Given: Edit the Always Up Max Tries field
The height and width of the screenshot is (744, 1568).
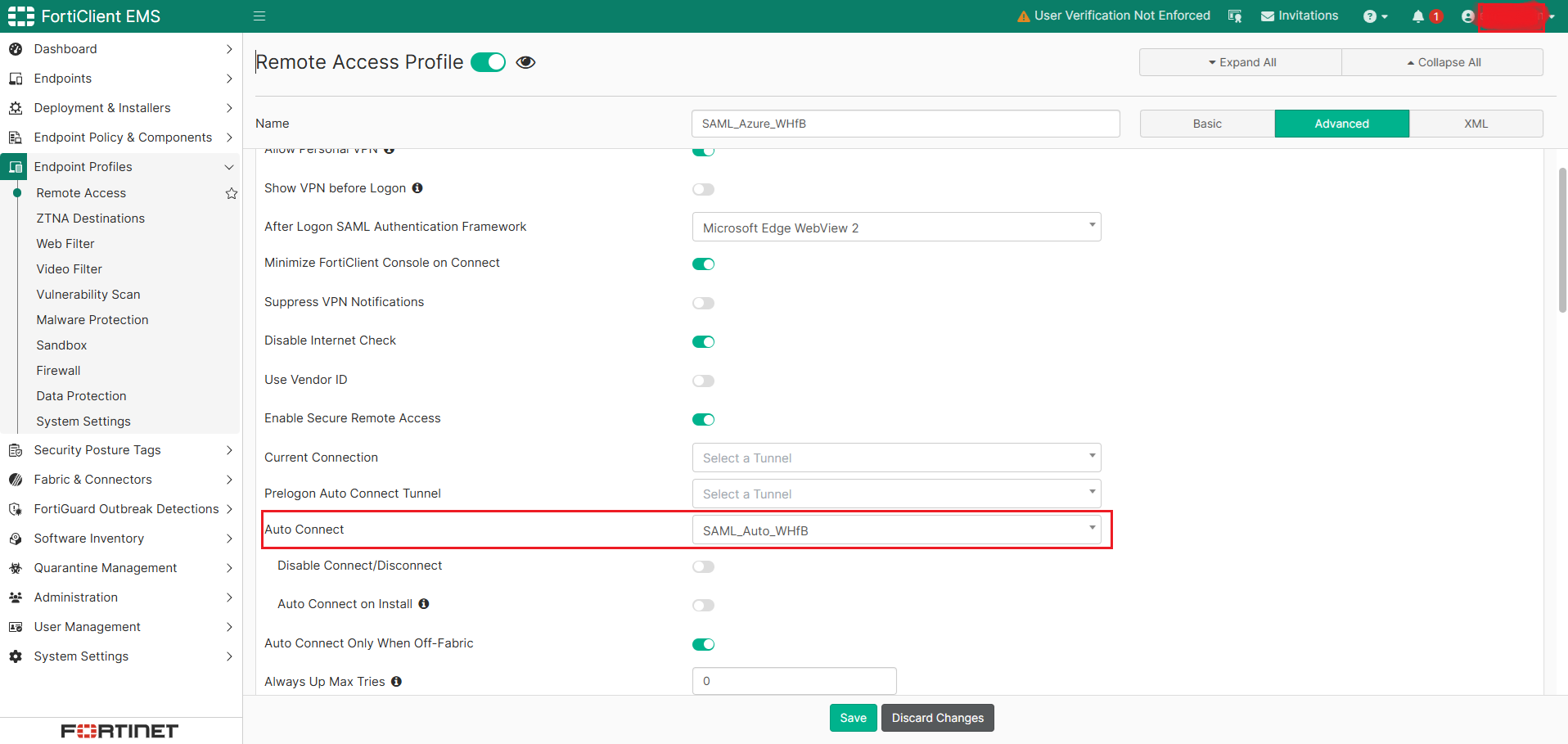Looking at the screenshot, I should (x=793, y=680).
